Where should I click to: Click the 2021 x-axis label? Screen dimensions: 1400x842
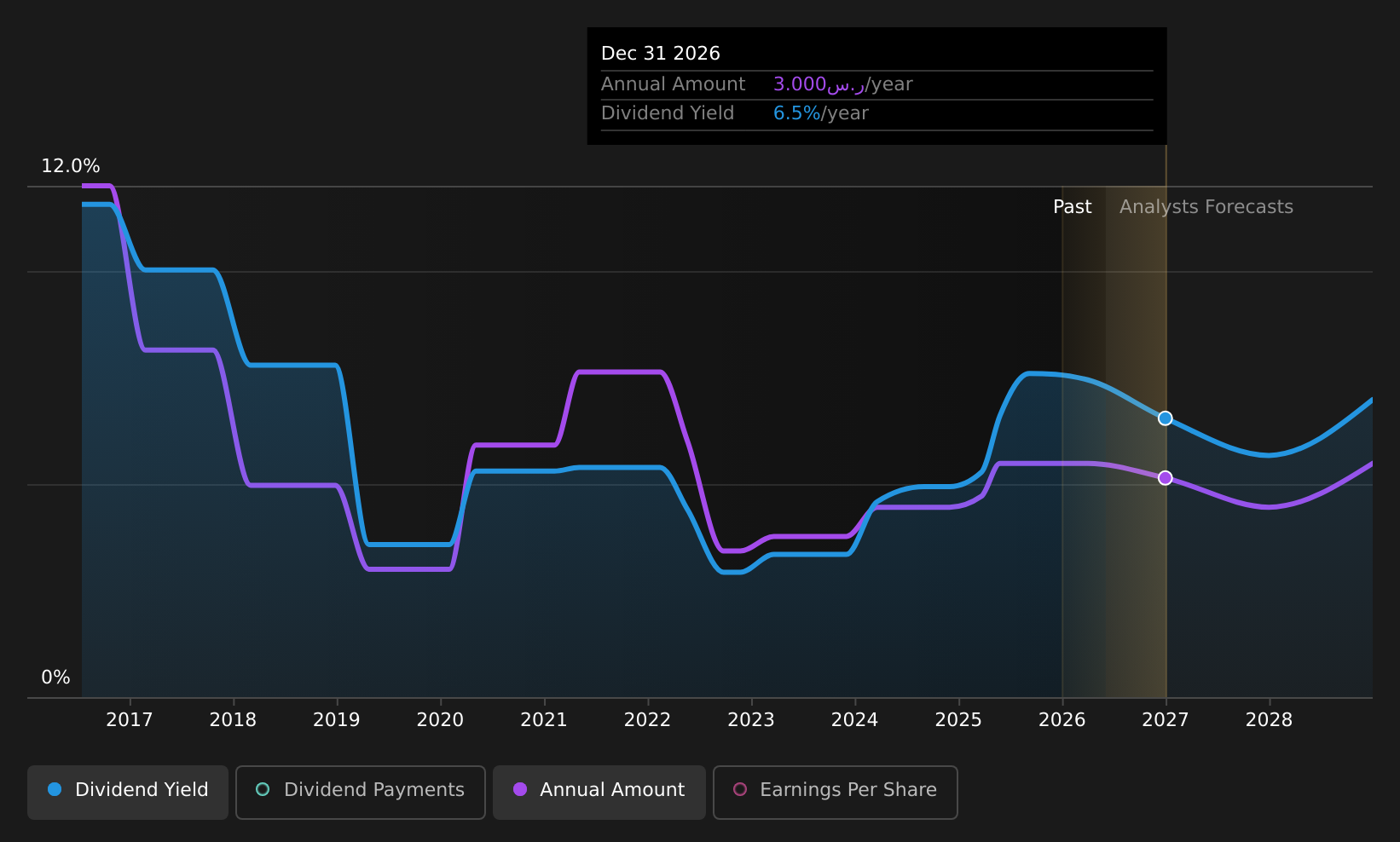(x=544, y=720)
